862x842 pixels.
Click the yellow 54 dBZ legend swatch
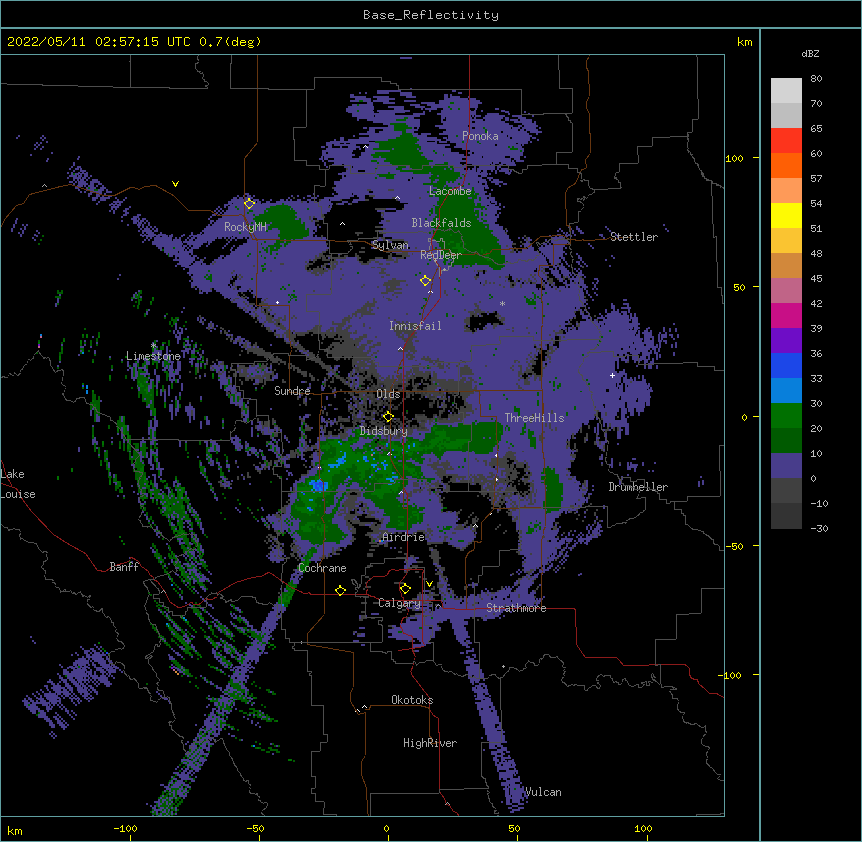point(786,215)
